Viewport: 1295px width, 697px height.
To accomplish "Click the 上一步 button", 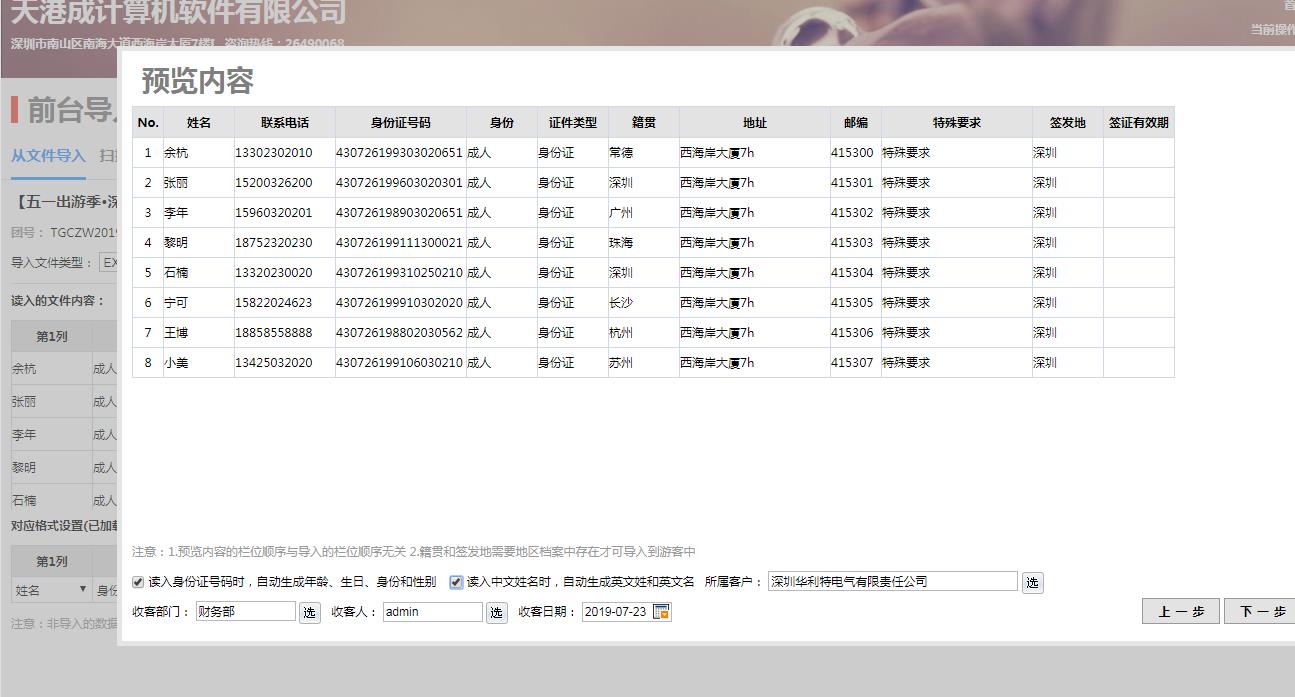I will [x=1181, y=612].
